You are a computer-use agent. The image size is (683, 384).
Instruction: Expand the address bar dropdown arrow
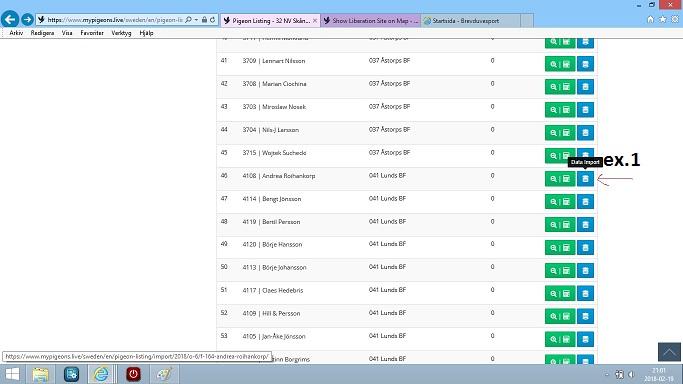(196, 20)
